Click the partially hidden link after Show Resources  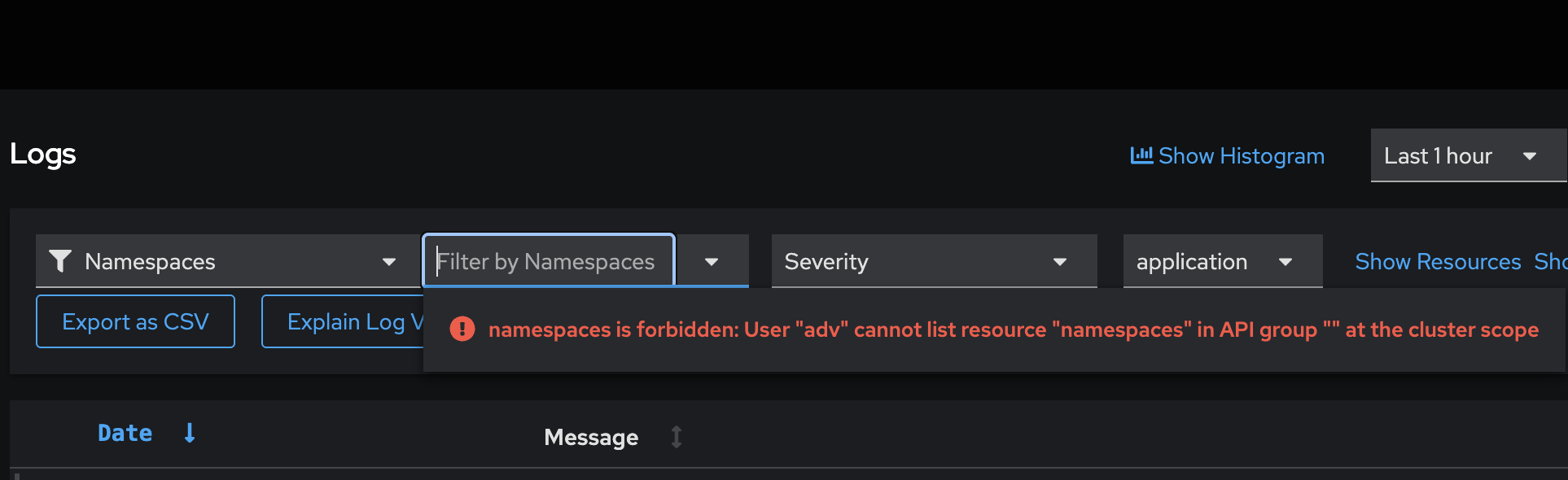(x=1550, y=261)
